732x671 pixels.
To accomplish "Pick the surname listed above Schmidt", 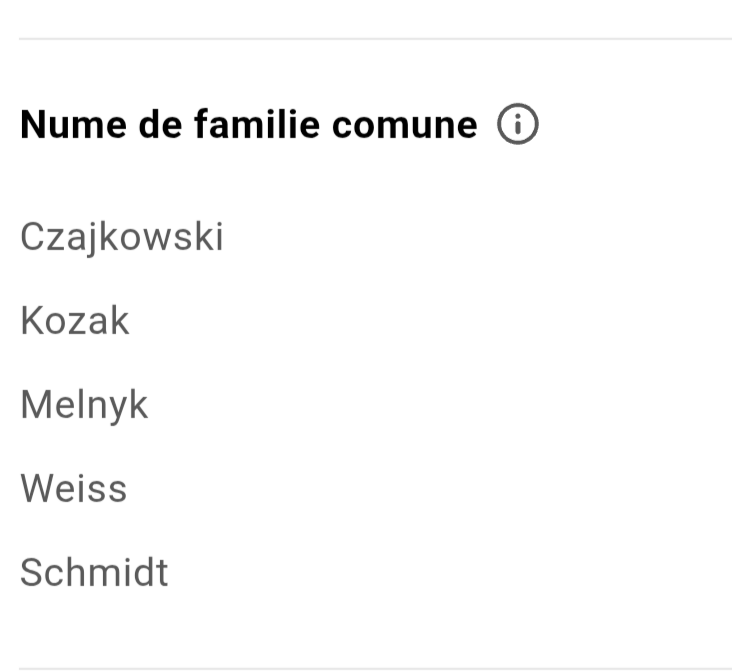I will click(x=74, y=490).
